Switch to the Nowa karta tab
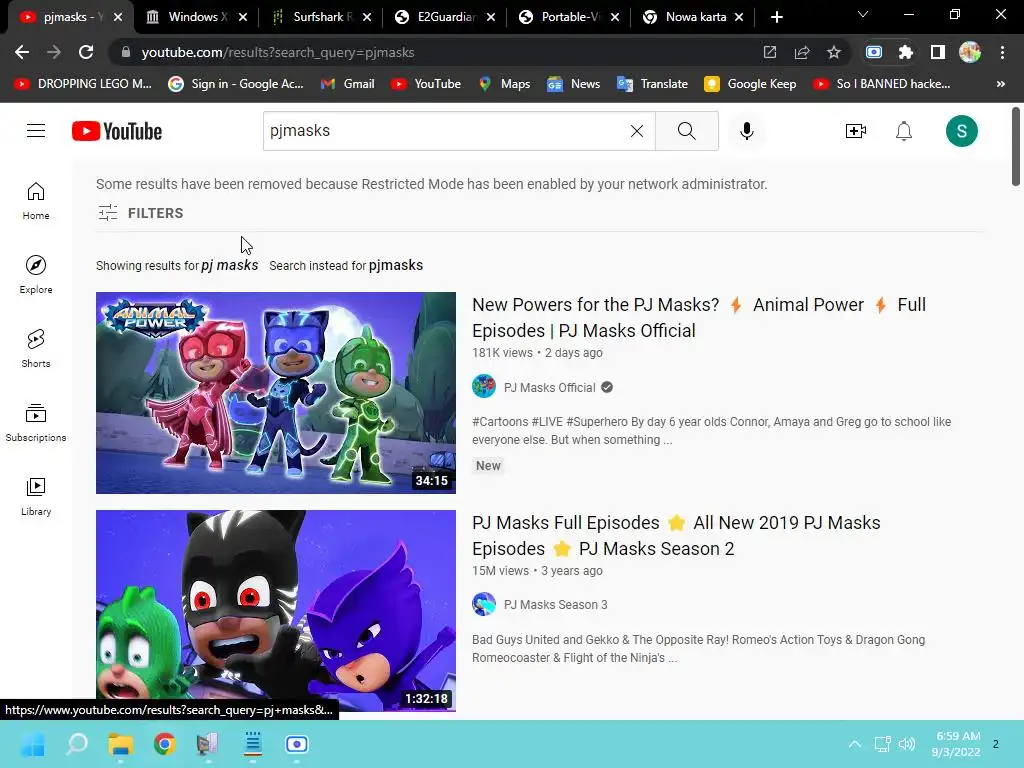 (x=692, y=17)
